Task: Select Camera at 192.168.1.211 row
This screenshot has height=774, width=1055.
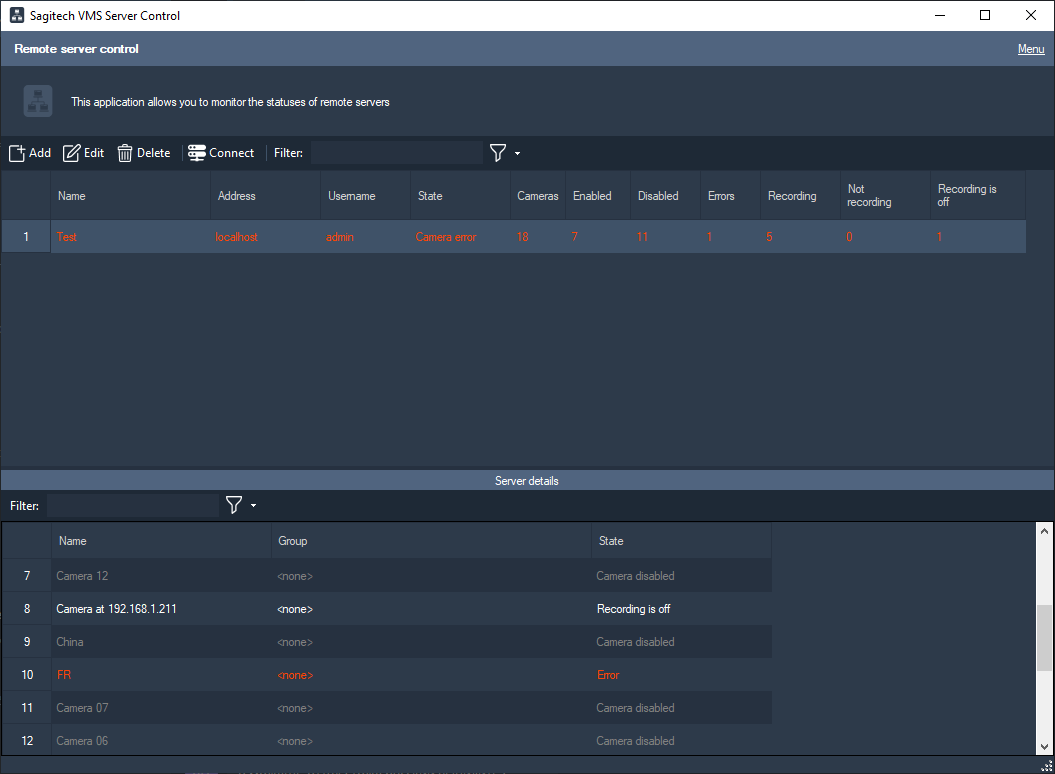Action: tap(300, 609)
